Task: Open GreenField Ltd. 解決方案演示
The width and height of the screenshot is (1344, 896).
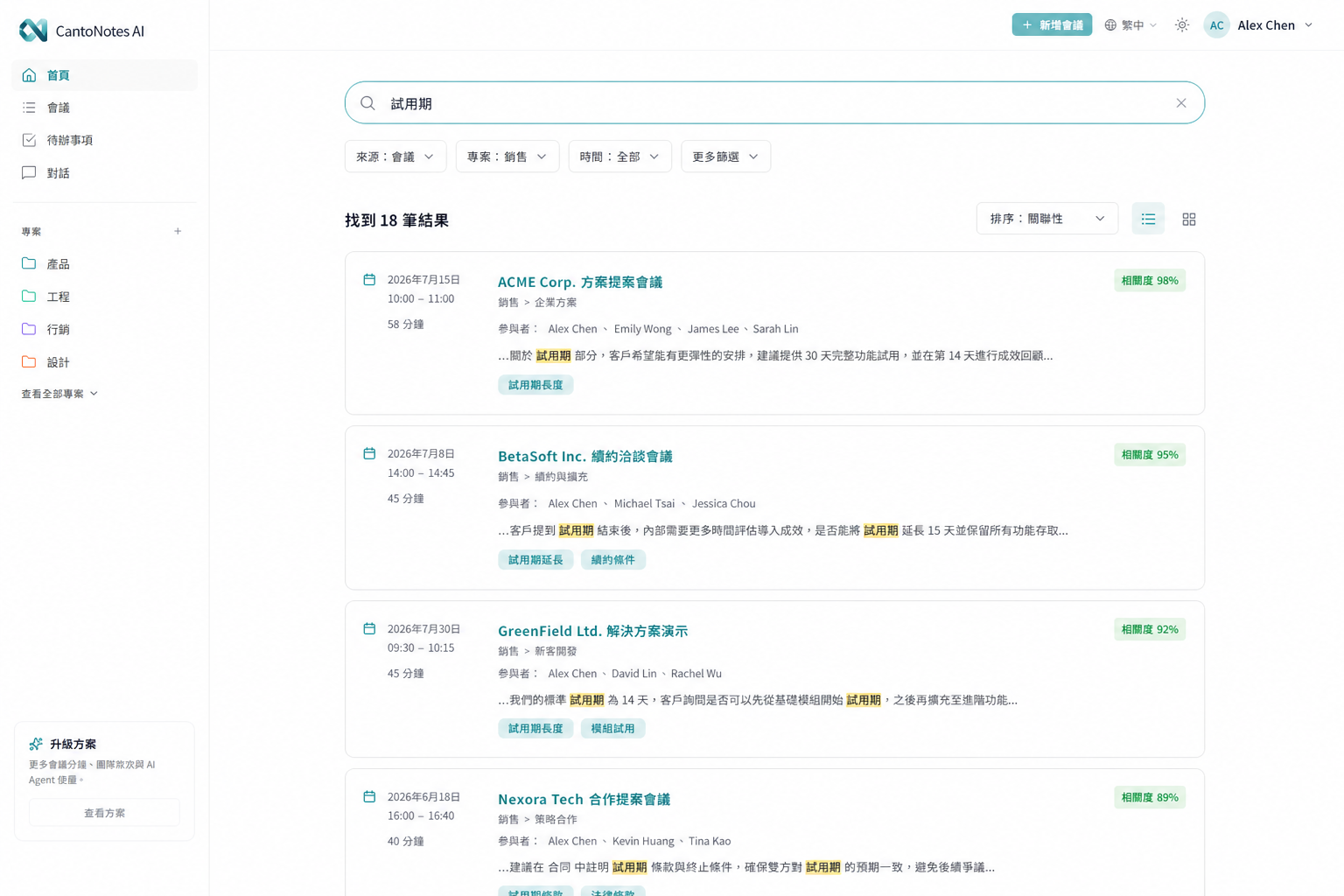Action: [592, 631]
